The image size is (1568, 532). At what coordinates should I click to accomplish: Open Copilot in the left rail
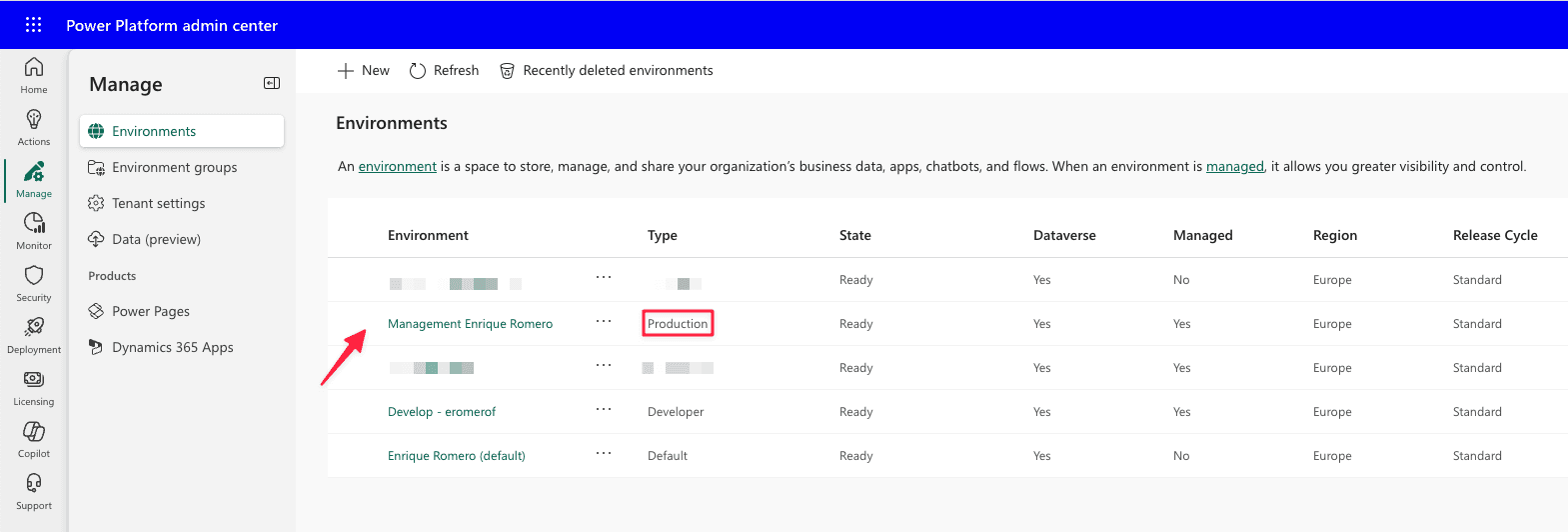coord(34,440)
